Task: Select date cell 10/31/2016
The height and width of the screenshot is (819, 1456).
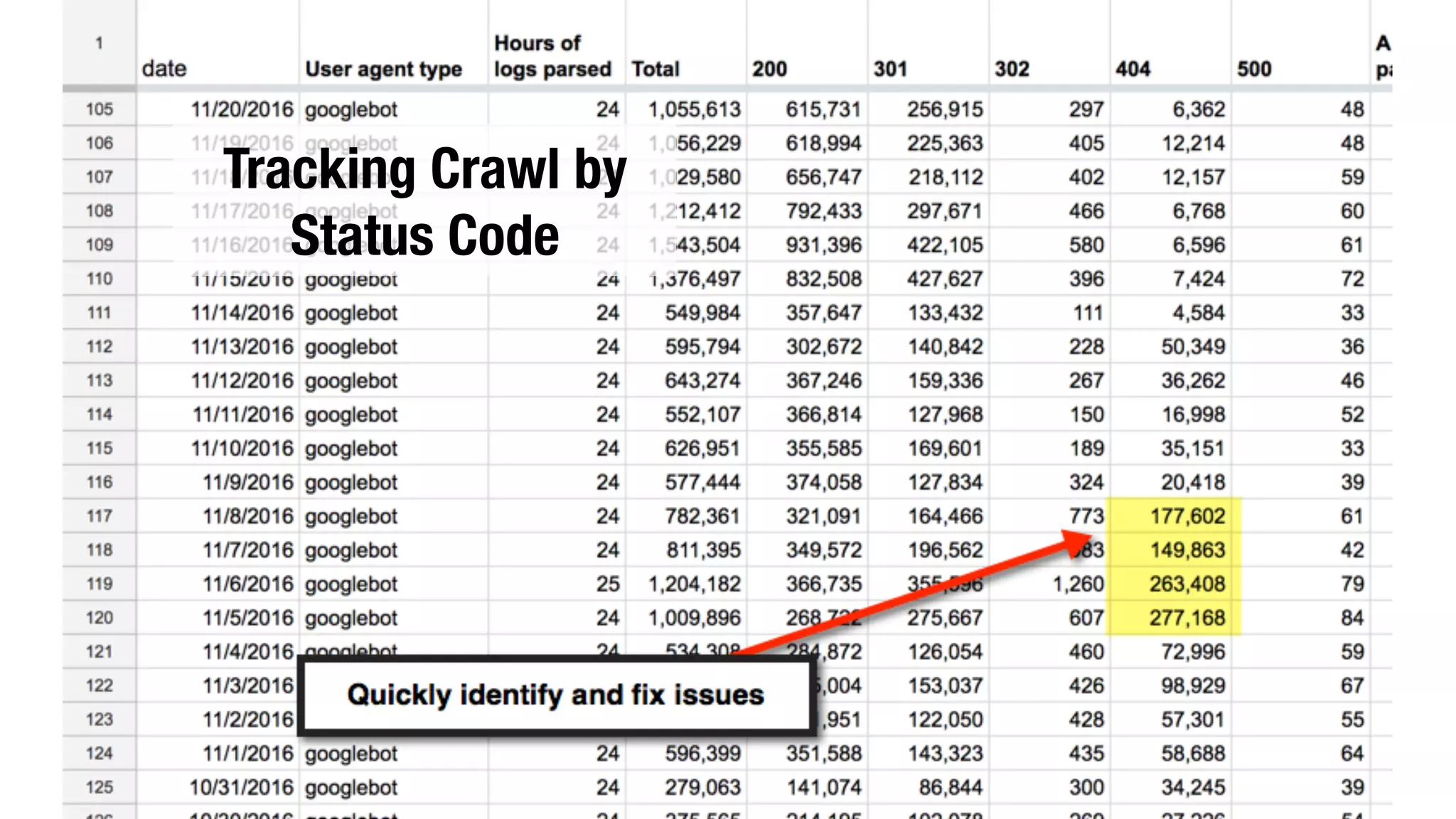Action: tap(218, 787)
